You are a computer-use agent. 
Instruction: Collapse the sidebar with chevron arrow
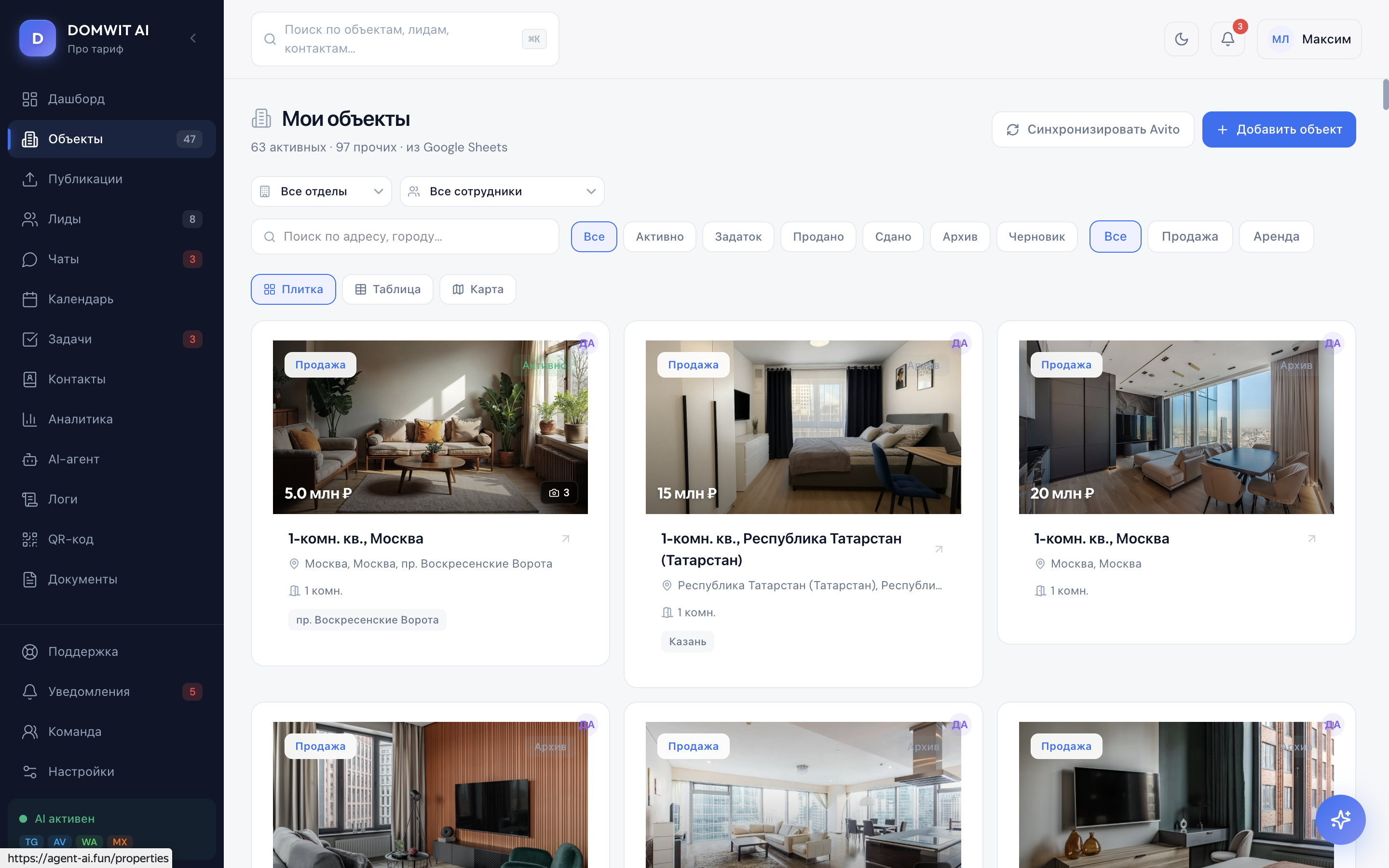193,38
